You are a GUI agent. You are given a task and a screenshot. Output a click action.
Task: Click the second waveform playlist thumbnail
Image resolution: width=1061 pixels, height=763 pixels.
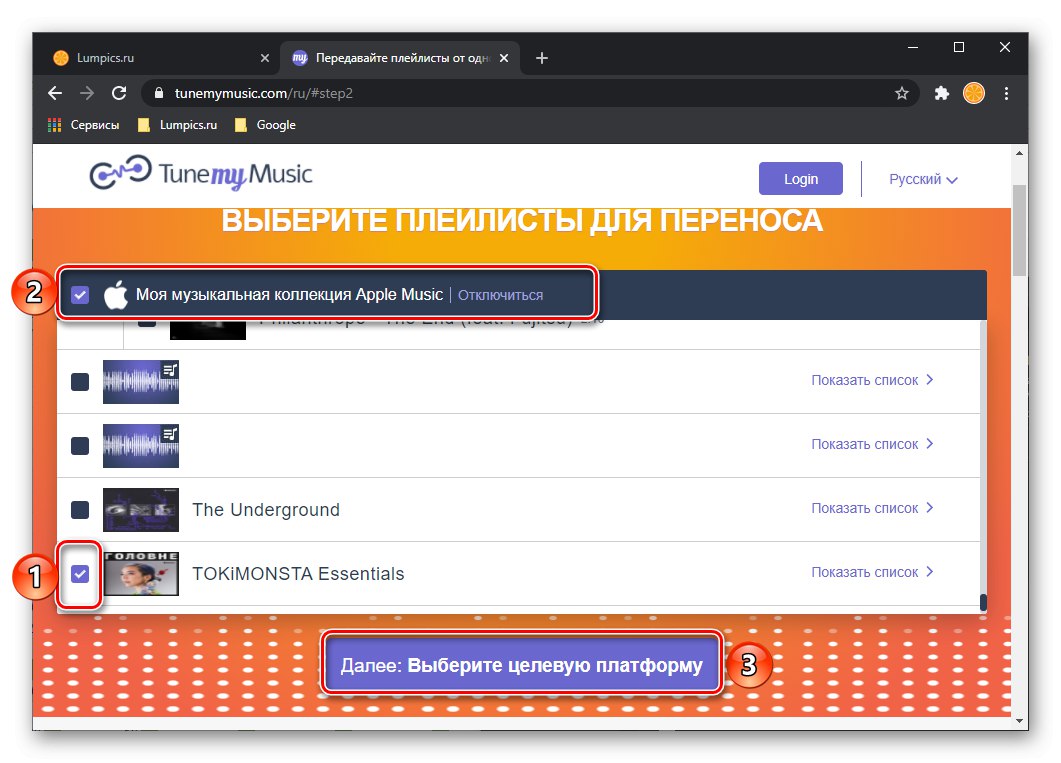[141, 446]
